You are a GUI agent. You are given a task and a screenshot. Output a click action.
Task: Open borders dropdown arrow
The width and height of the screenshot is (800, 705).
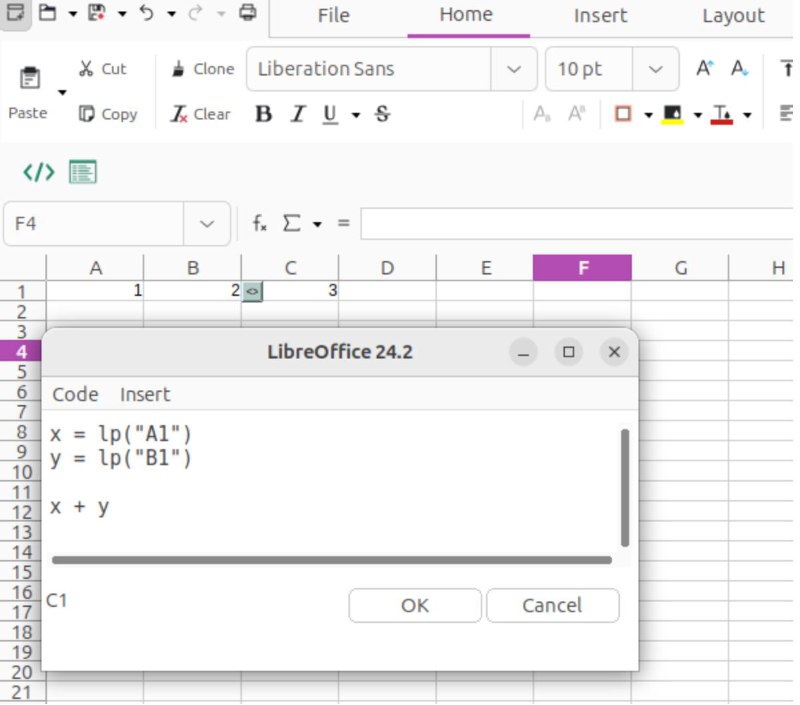(x=648, y=115)
